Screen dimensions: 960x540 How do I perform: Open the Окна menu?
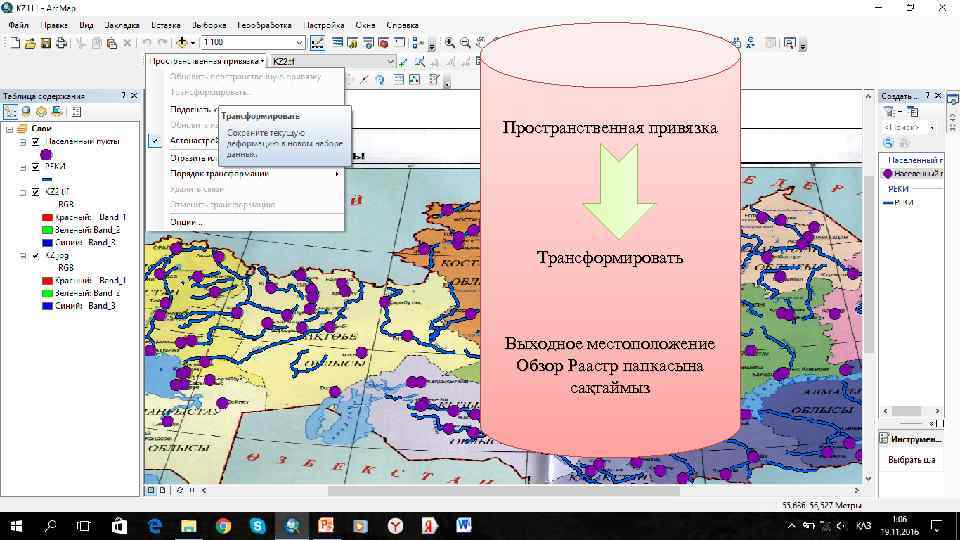coord(365,25)
